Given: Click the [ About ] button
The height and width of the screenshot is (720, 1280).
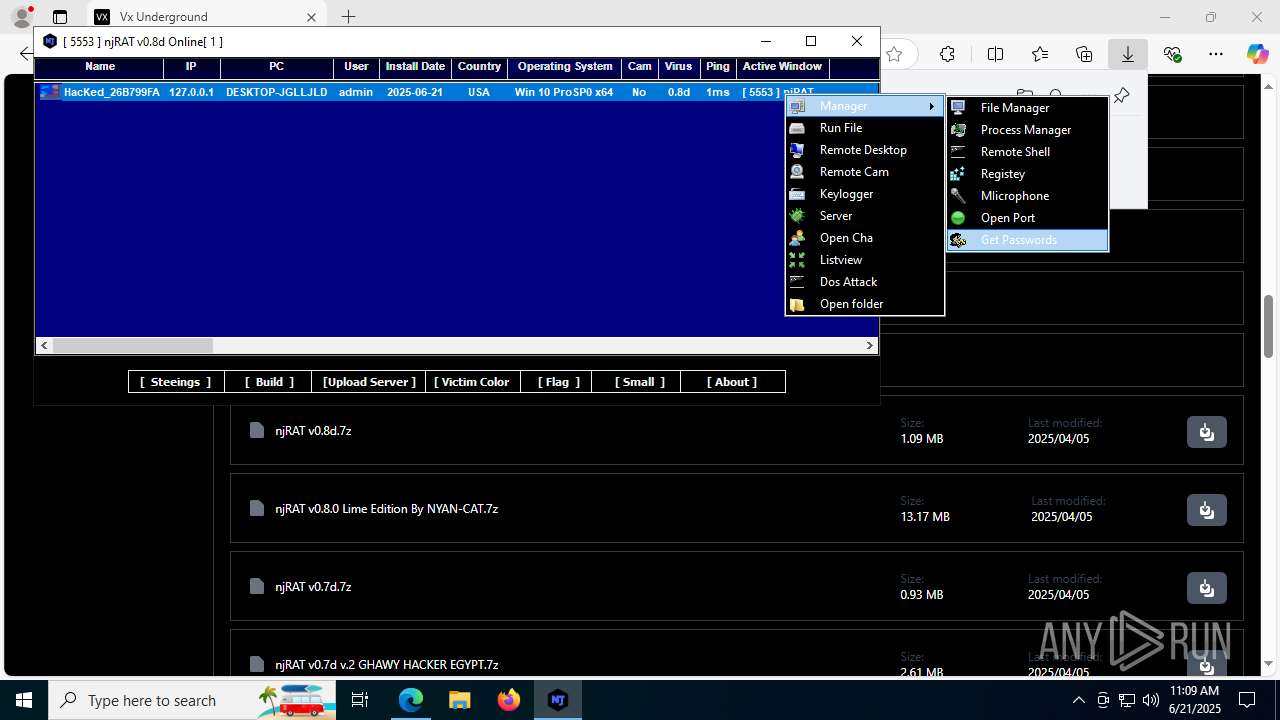Looking at the screenshot, I should (x=732, y=382).
